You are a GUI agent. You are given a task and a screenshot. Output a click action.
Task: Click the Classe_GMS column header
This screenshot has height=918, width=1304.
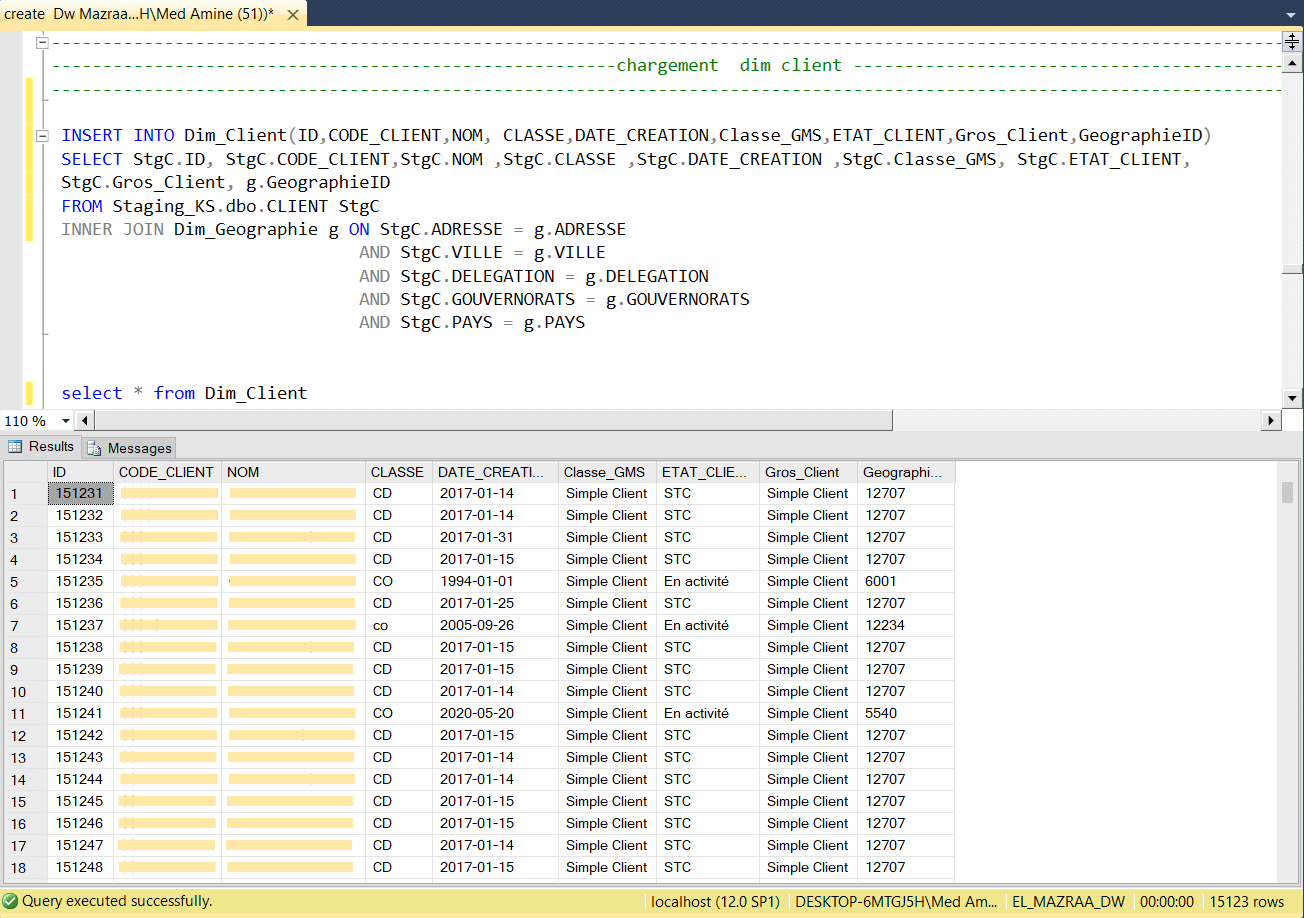point(607,472)
